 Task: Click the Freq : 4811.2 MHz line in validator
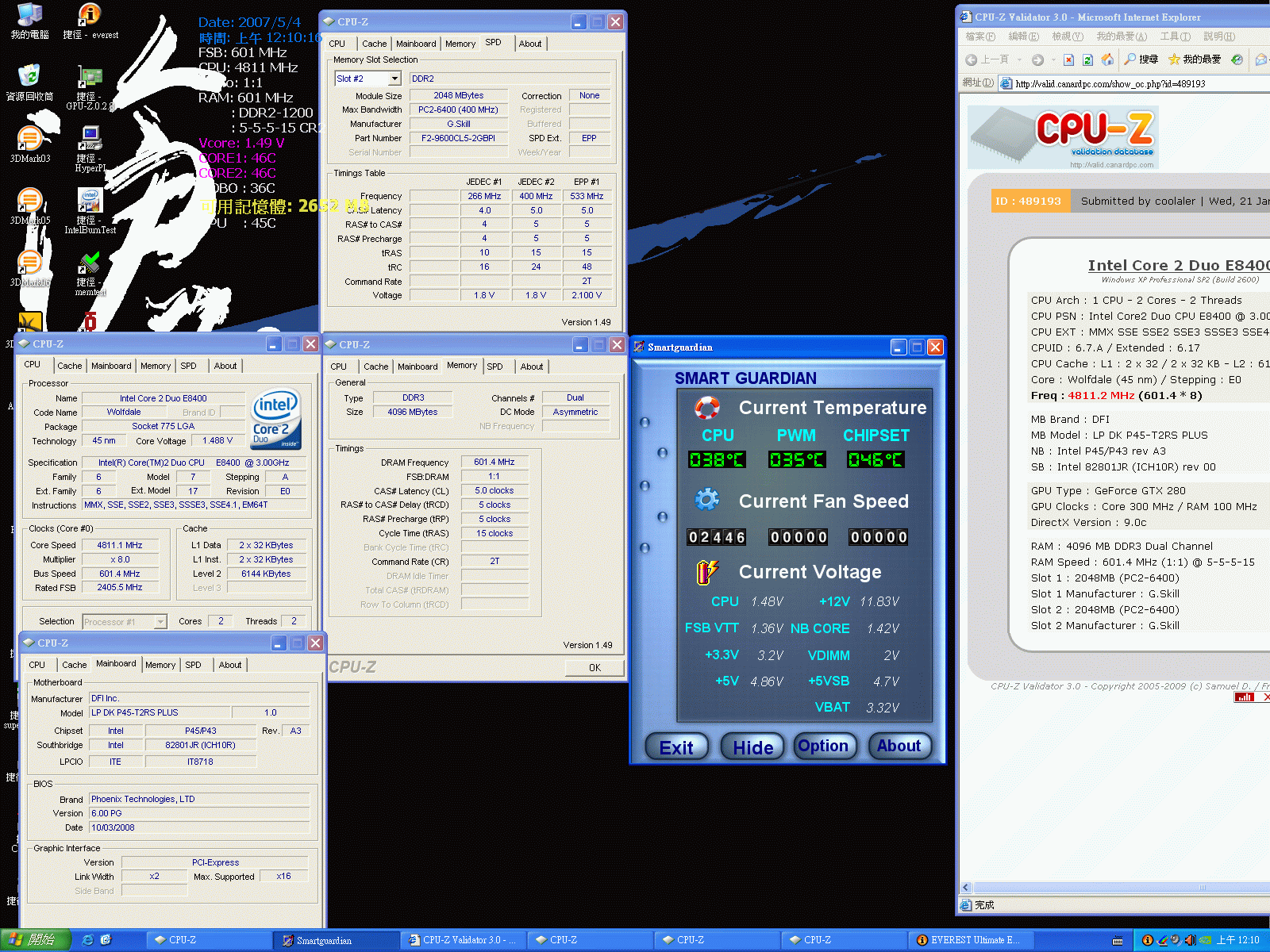pos(1117,395)
